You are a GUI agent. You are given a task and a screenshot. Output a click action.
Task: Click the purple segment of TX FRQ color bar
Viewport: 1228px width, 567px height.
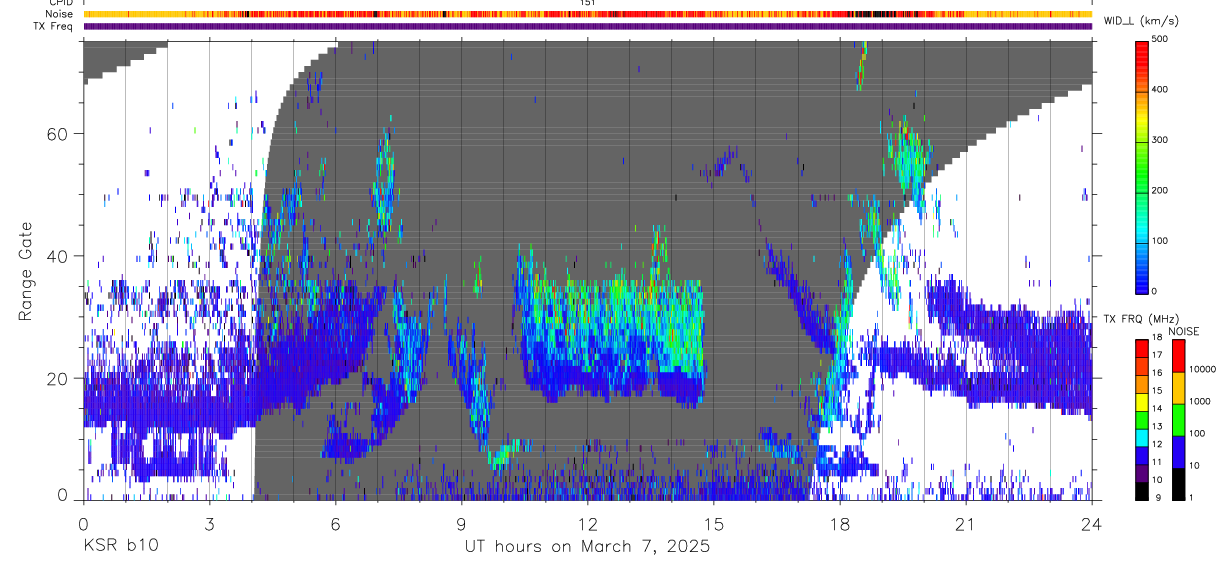[1142, 473]
